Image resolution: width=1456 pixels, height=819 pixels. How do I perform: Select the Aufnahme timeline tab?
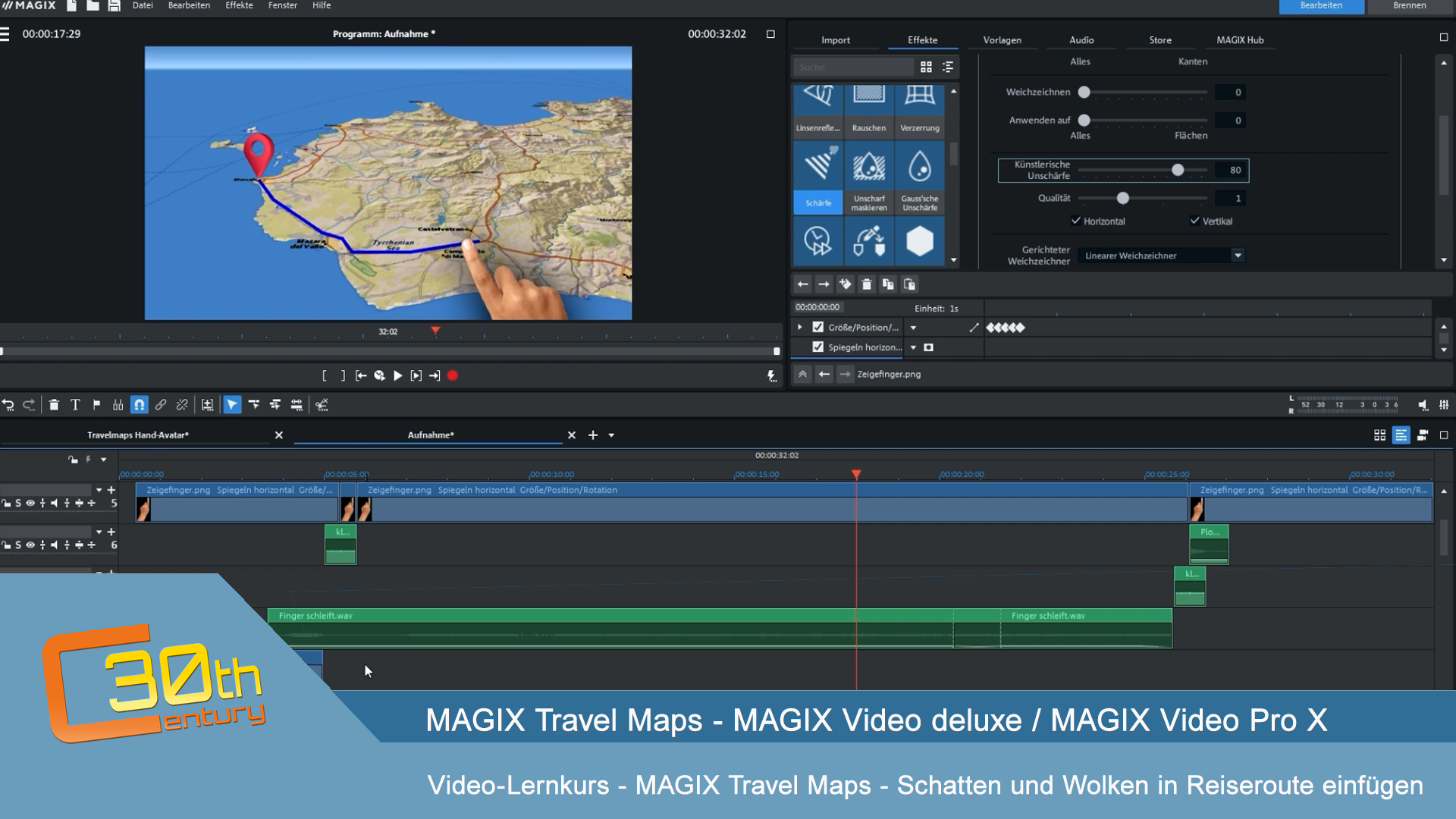click(x=429, y=435)
